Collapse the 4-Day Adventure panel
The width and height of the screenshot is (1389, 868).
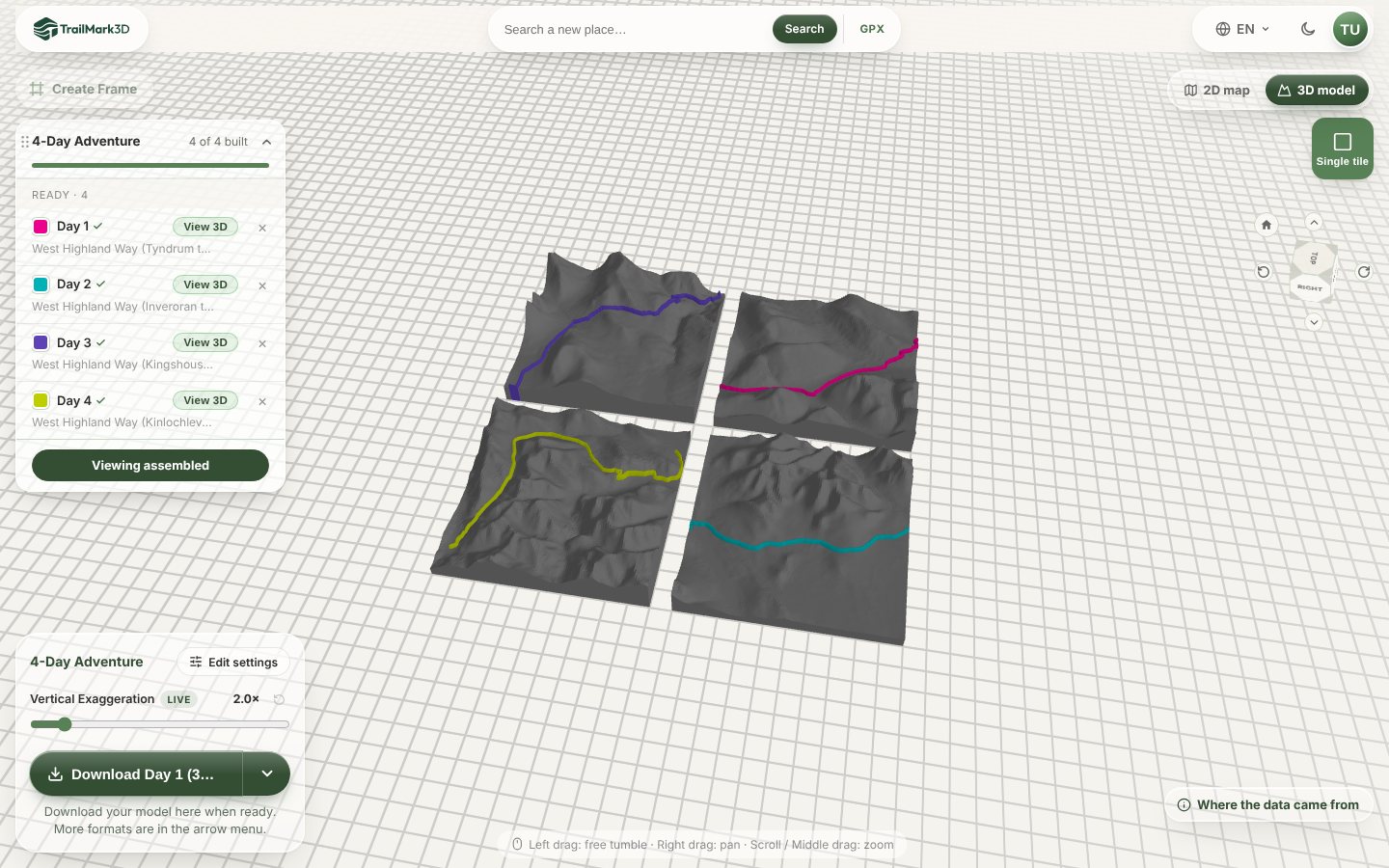tap(267, 142)
